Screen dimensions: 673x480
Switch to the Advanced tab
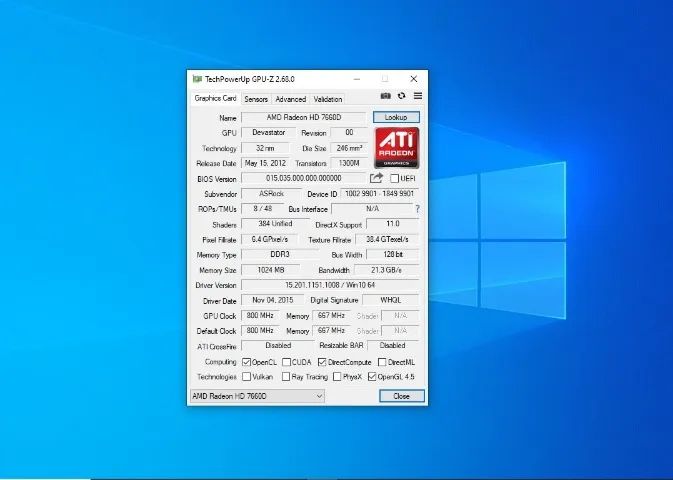pyautogui.click(x=291, y=99)
